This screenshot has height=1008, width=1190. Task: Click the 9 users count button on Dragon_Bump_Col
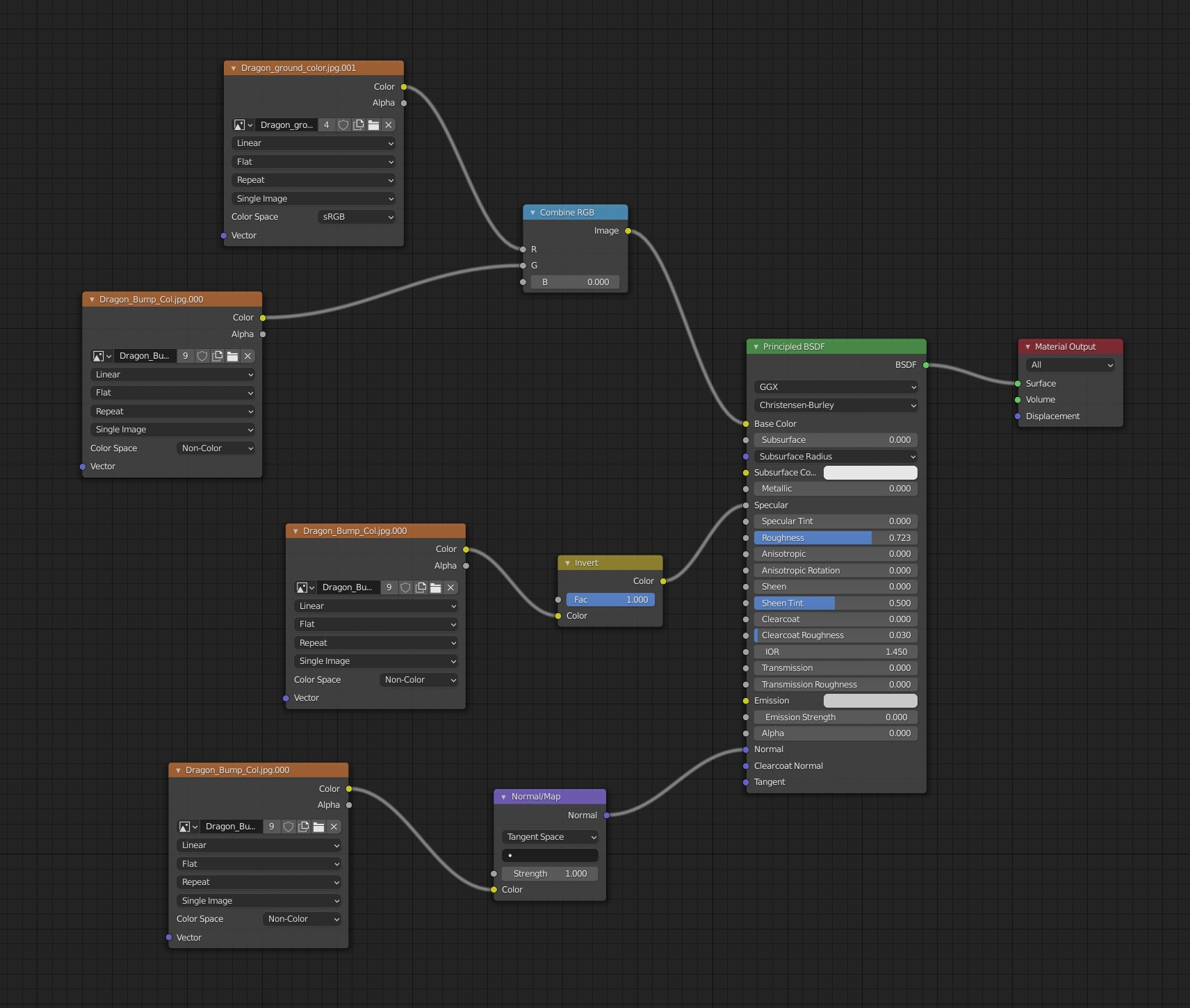[x=186, y=356]
